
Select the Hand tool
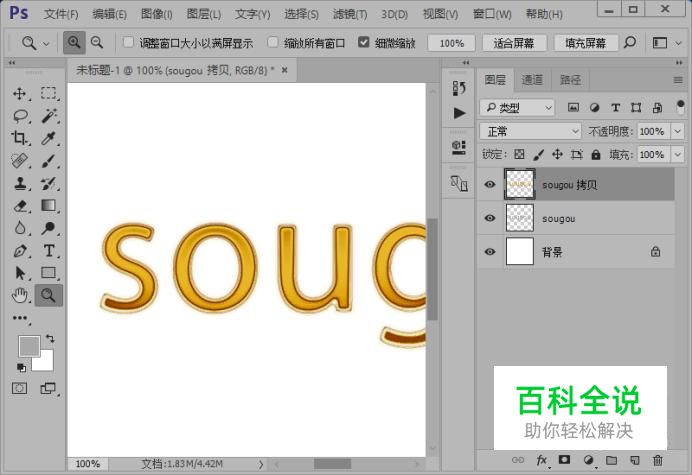20,295
